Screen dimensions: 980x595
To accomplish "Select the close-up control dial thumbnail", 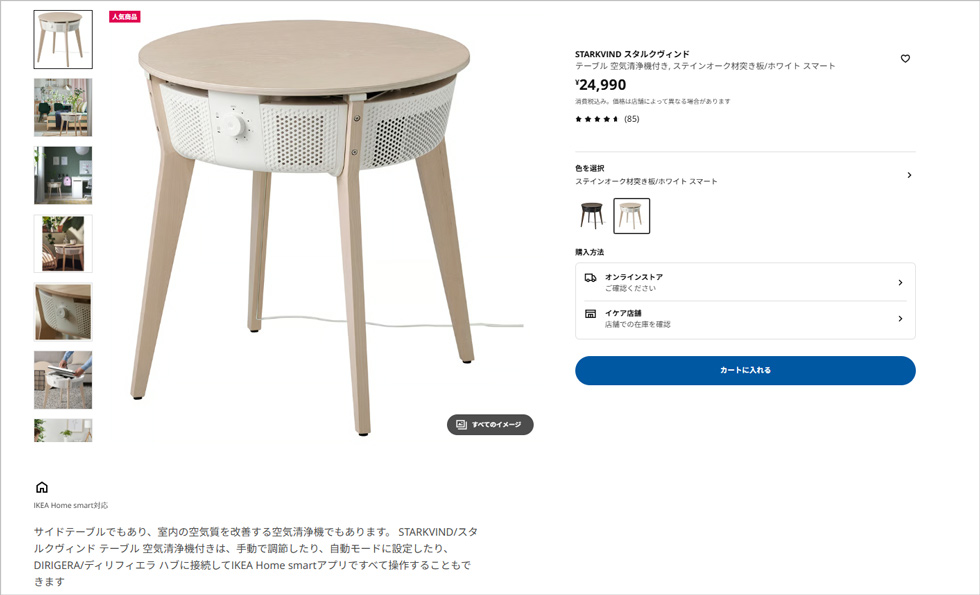I will [63, 312].
